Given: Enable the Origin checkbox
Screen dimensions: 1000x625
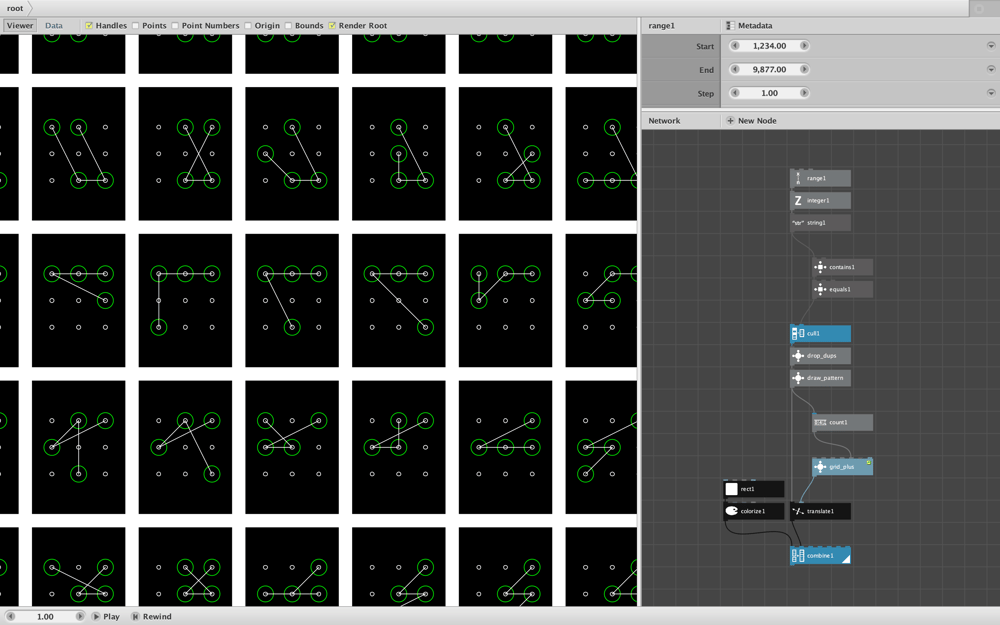Looking at the screenshot, I should point(247,26).
